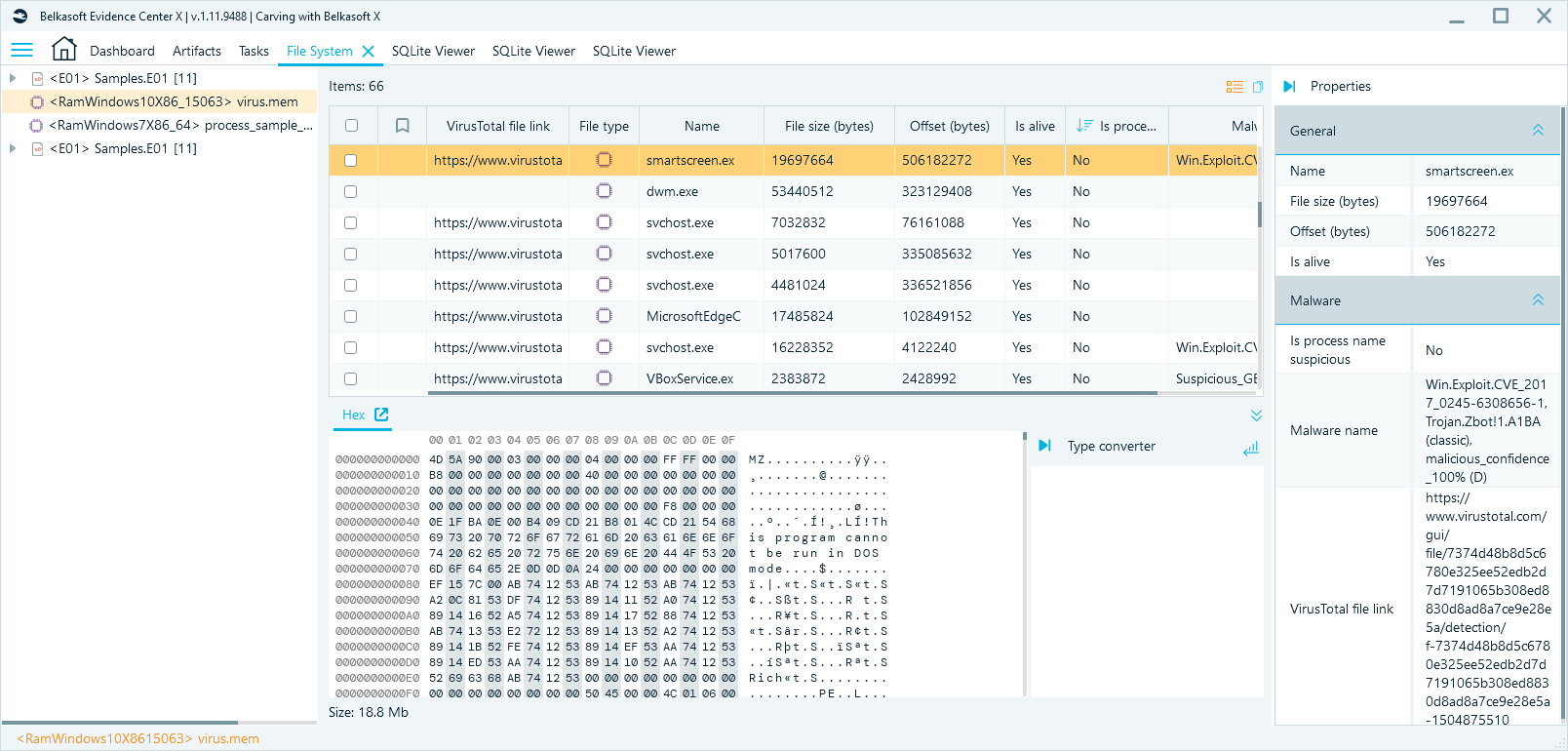Tick the checkbox for svchost.exe sized 4481024
The height and width of the screenshot is (751, 1568).
pos(351,285)
